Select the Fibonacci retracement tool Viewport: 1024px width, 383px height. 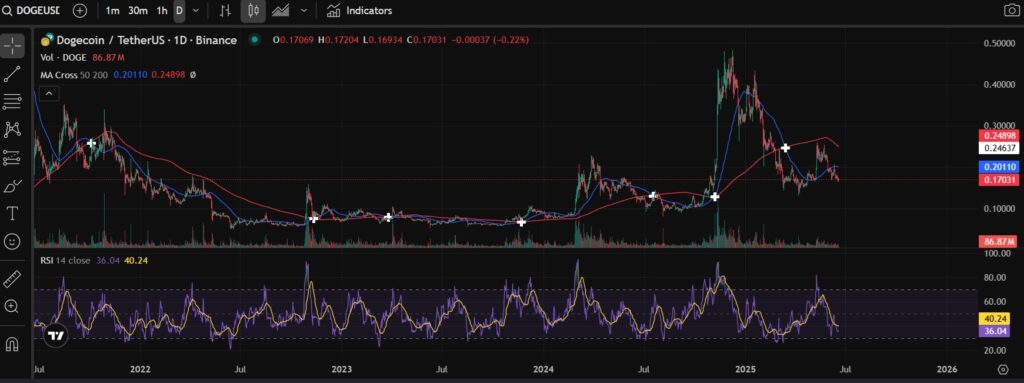(12, 102)
